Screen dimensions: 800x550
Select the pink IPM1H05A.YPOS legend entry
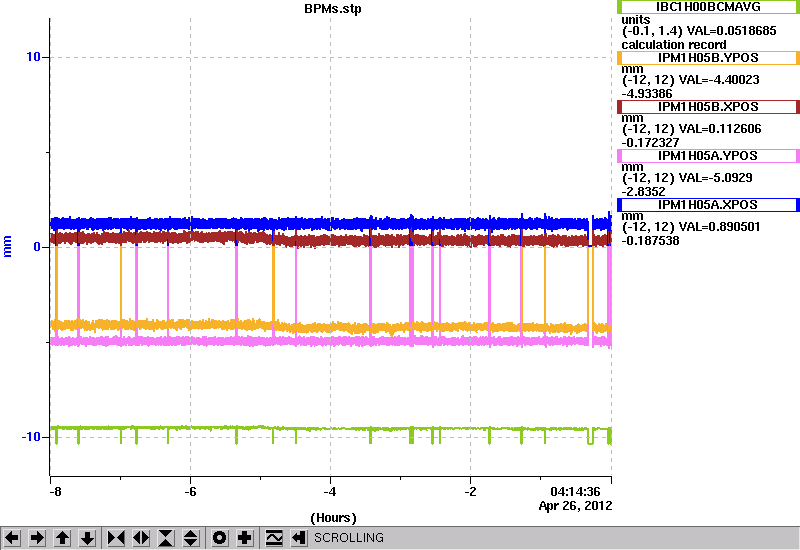click(708, 156)
